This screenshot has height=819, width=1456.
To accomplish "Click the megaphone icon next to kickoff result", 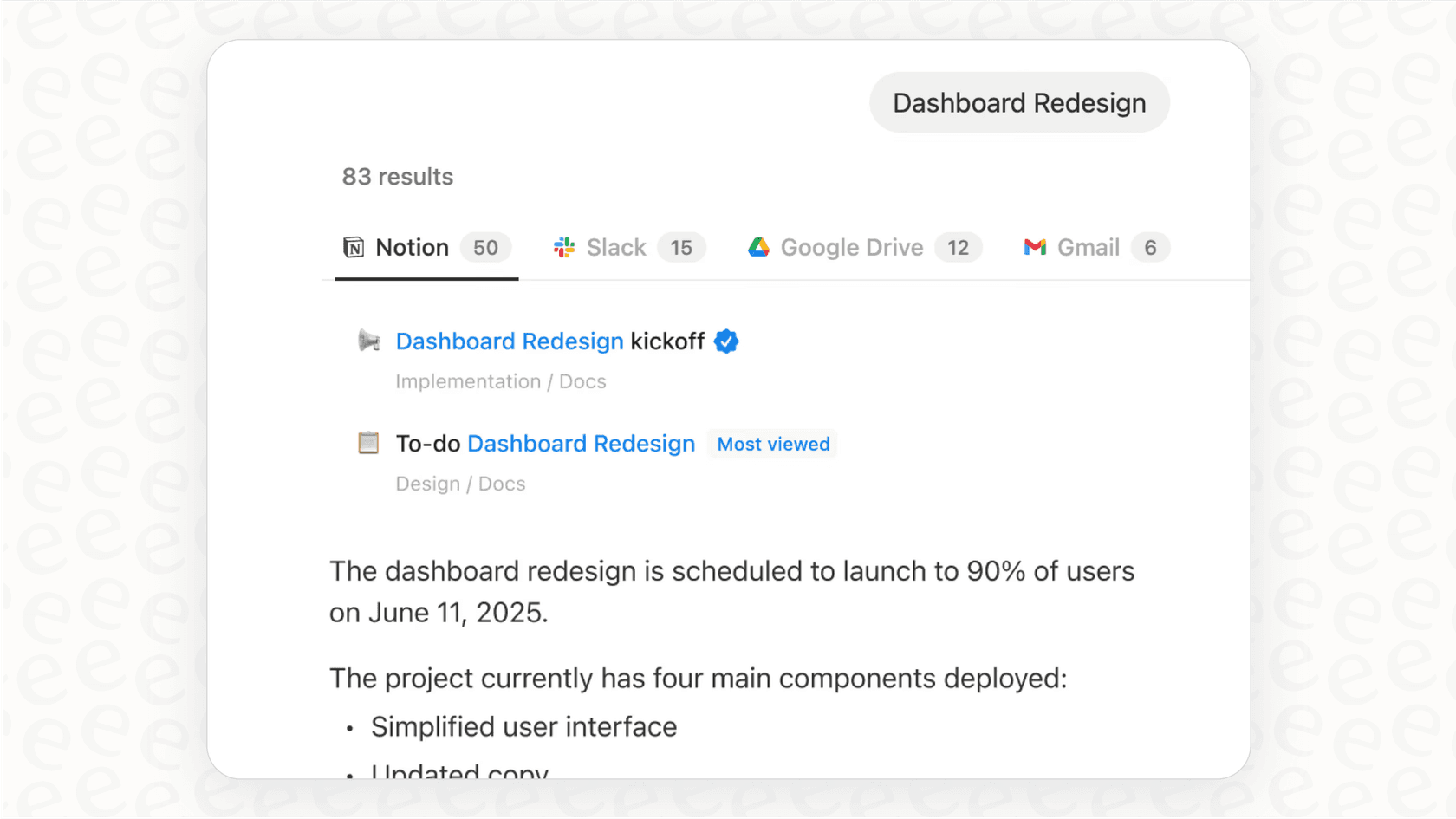I will click(371, 341).
